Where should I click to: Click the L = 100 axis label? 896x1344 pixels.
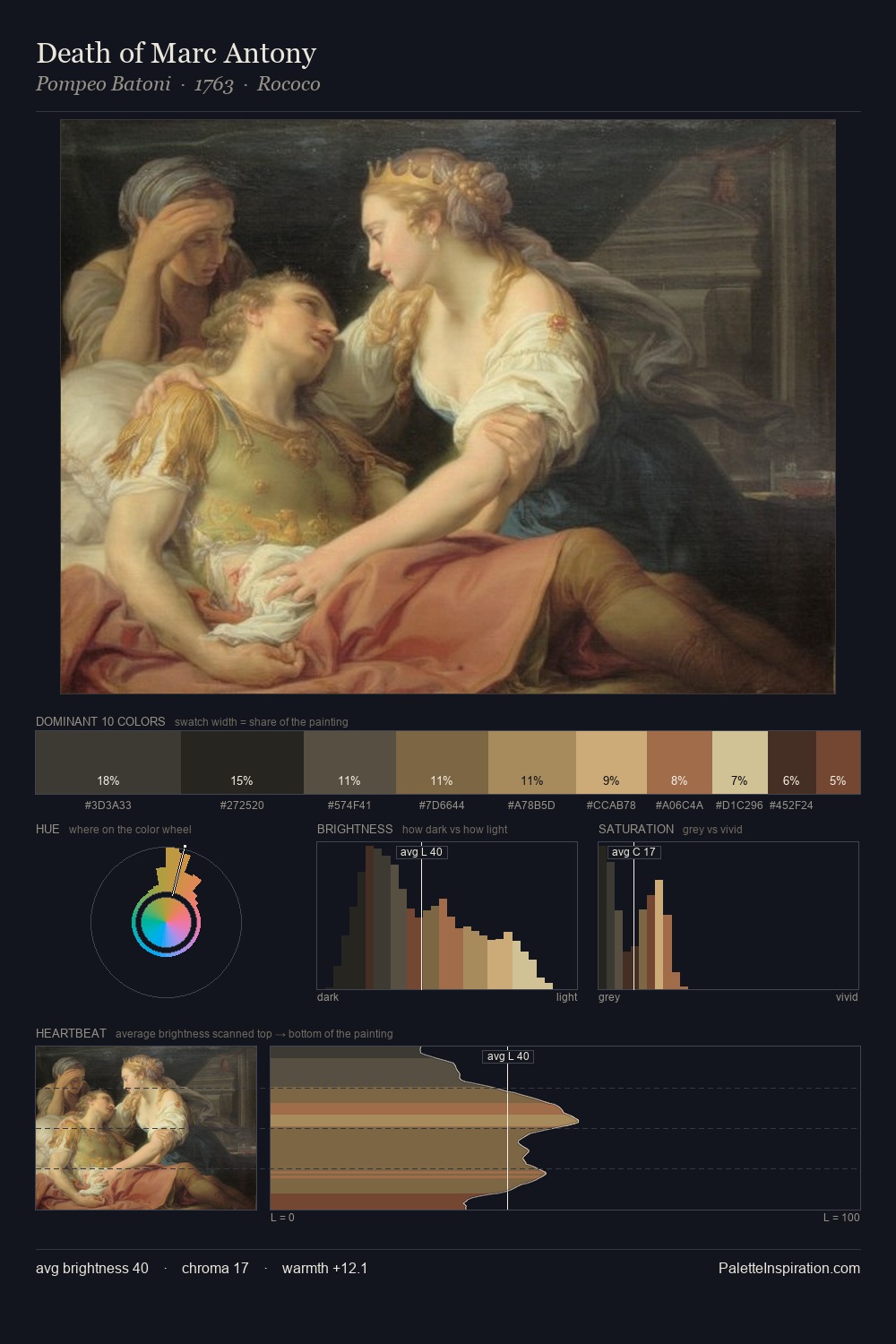click(841, 1218)
